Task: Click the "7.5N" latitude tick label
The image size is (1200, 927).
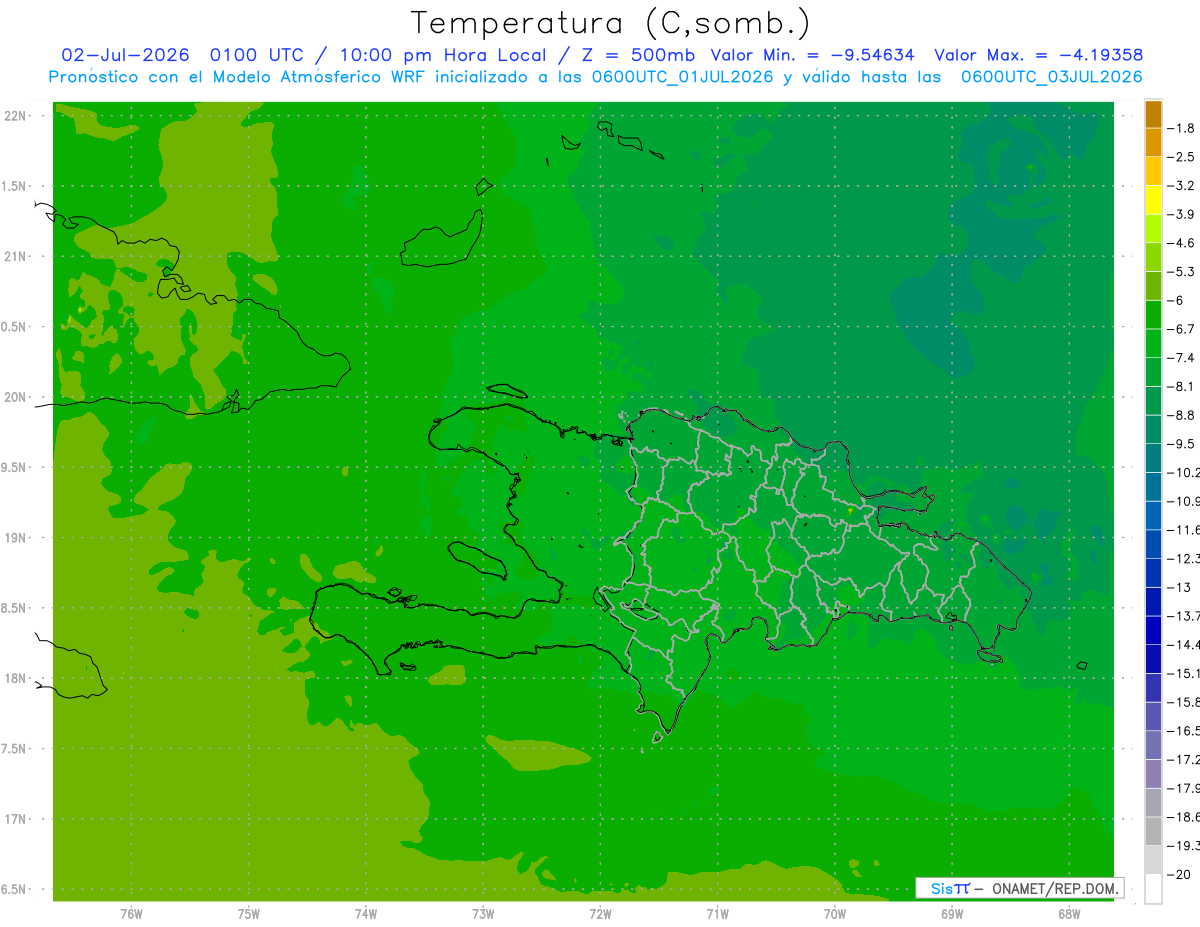Action: tap(14, 748)
